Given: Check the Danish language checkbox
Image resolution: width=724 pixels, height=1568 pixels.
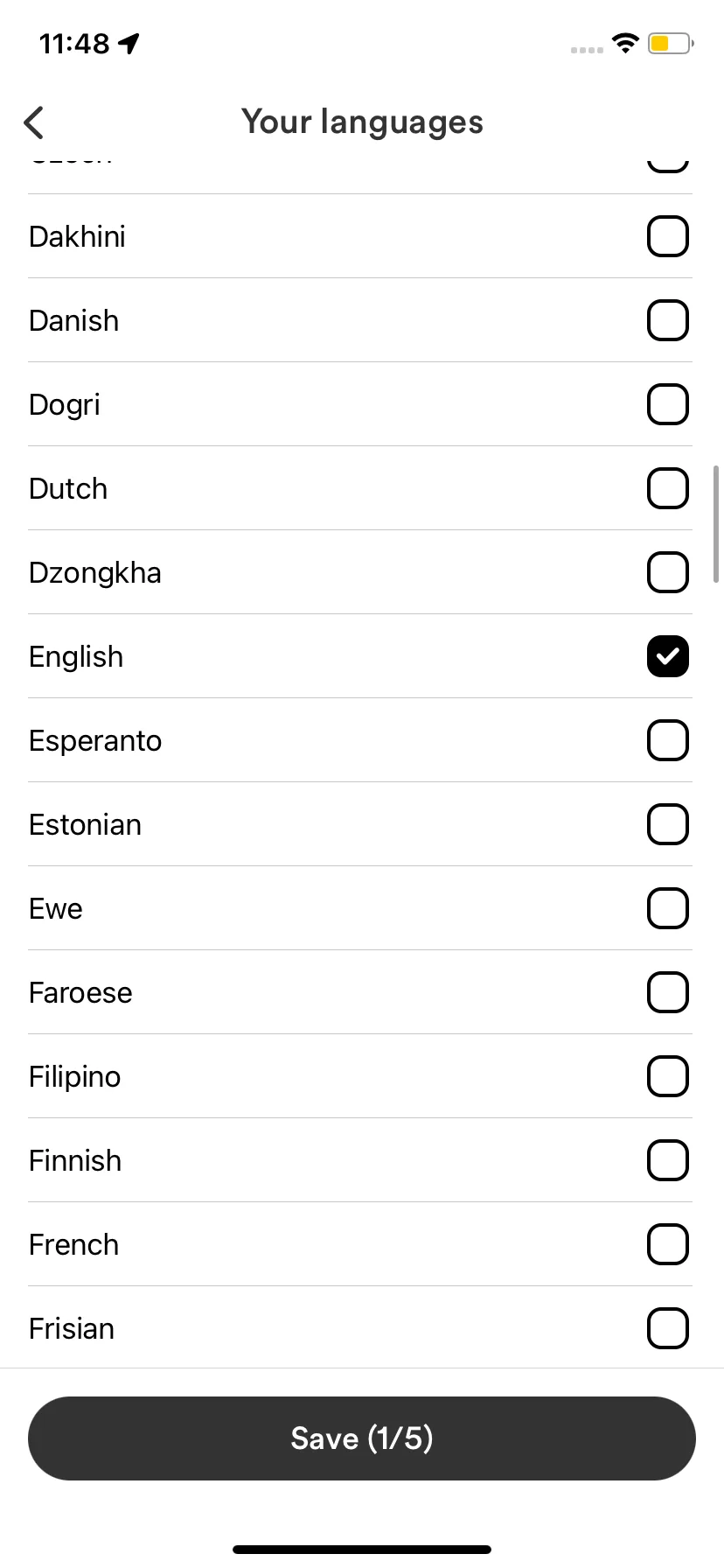Looking at the screenshot, I should (668, 320).
